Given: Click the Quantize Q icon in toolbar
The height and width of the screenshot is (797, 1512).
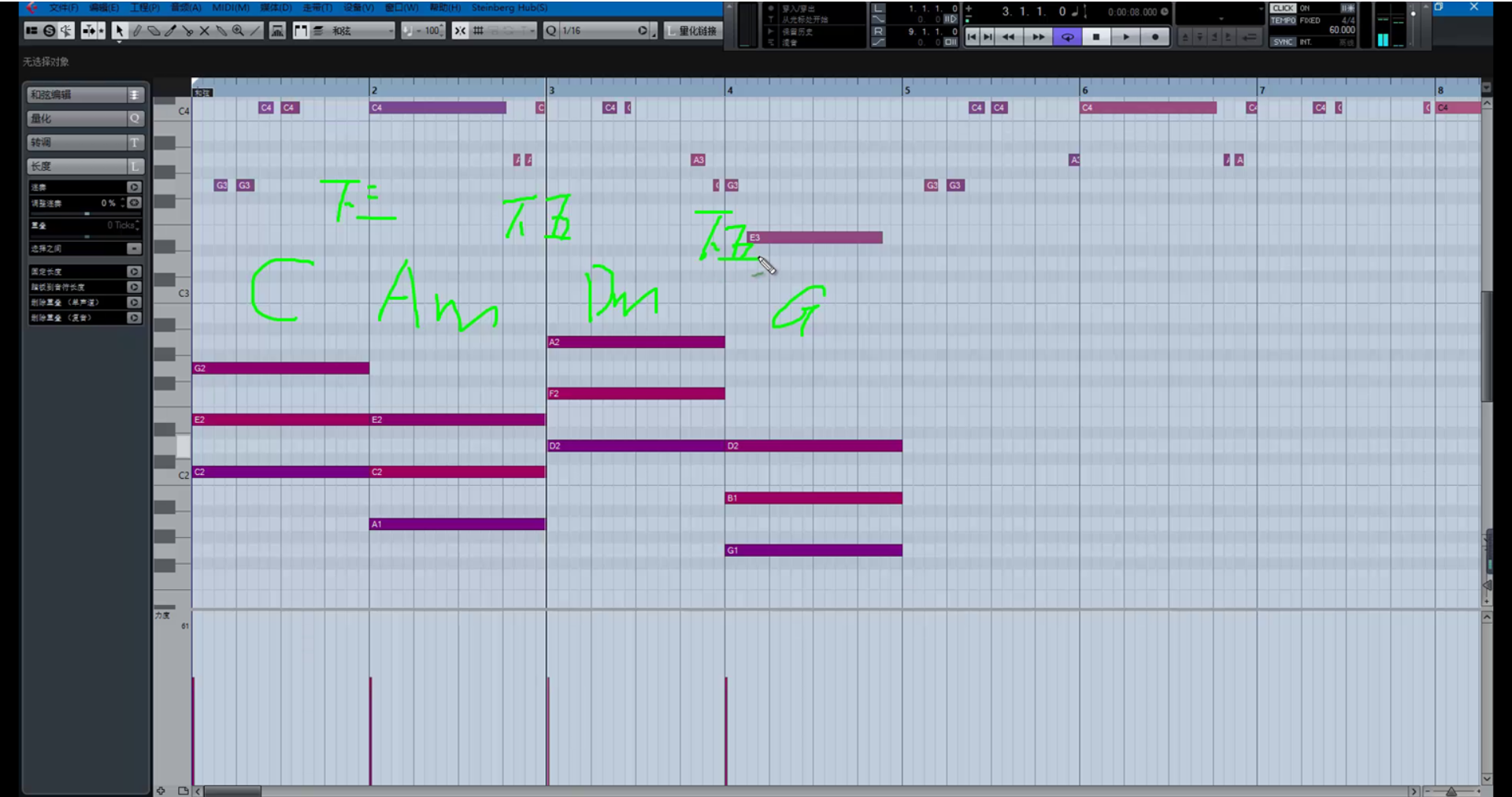Looking at the screenshot, I should click(551, 31).
